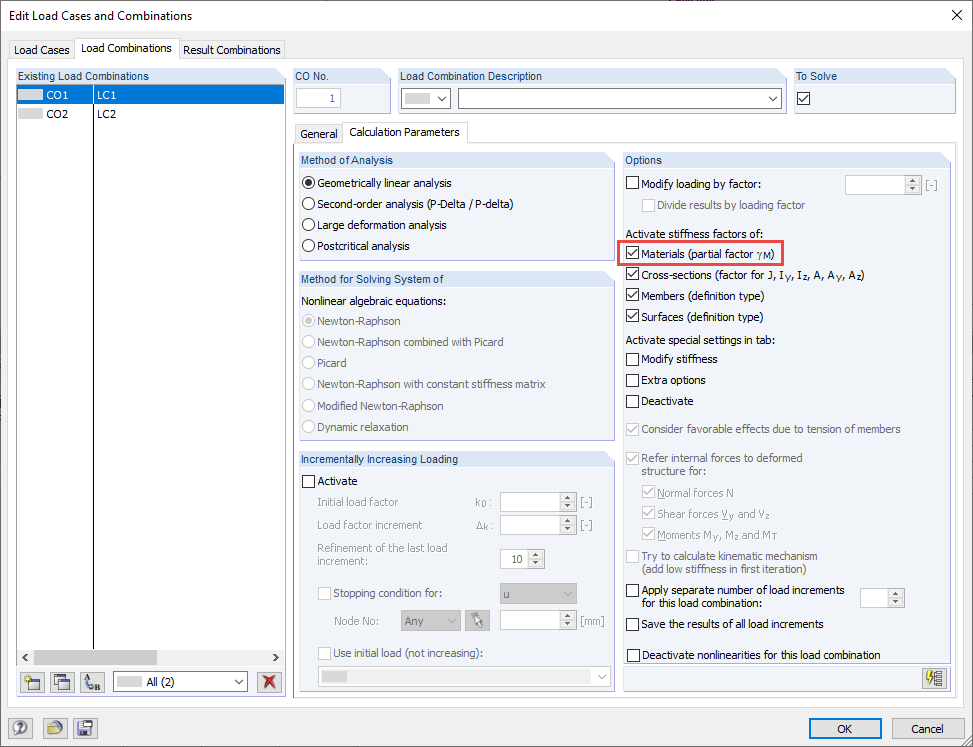
Task: Create a new load combination icon
Action: pyautogui.click(x=31, y=682)
